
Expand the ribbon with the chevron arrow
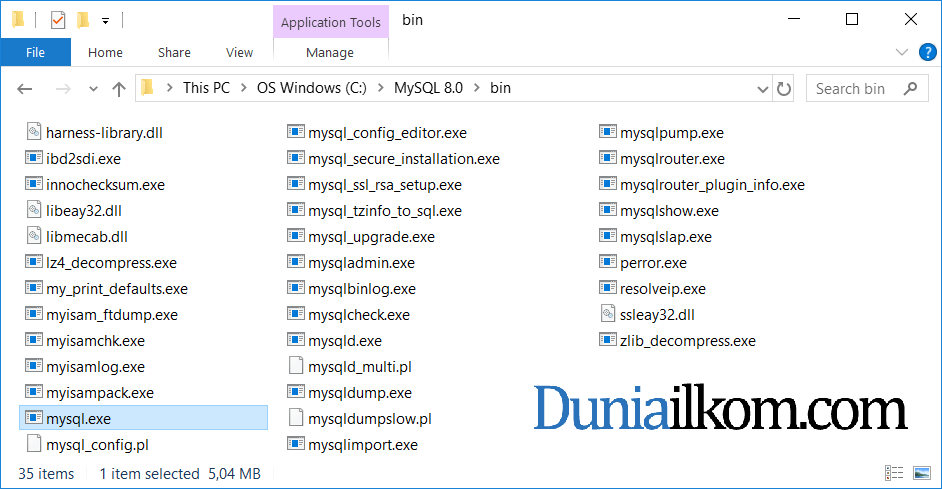[x=902, y=52]
